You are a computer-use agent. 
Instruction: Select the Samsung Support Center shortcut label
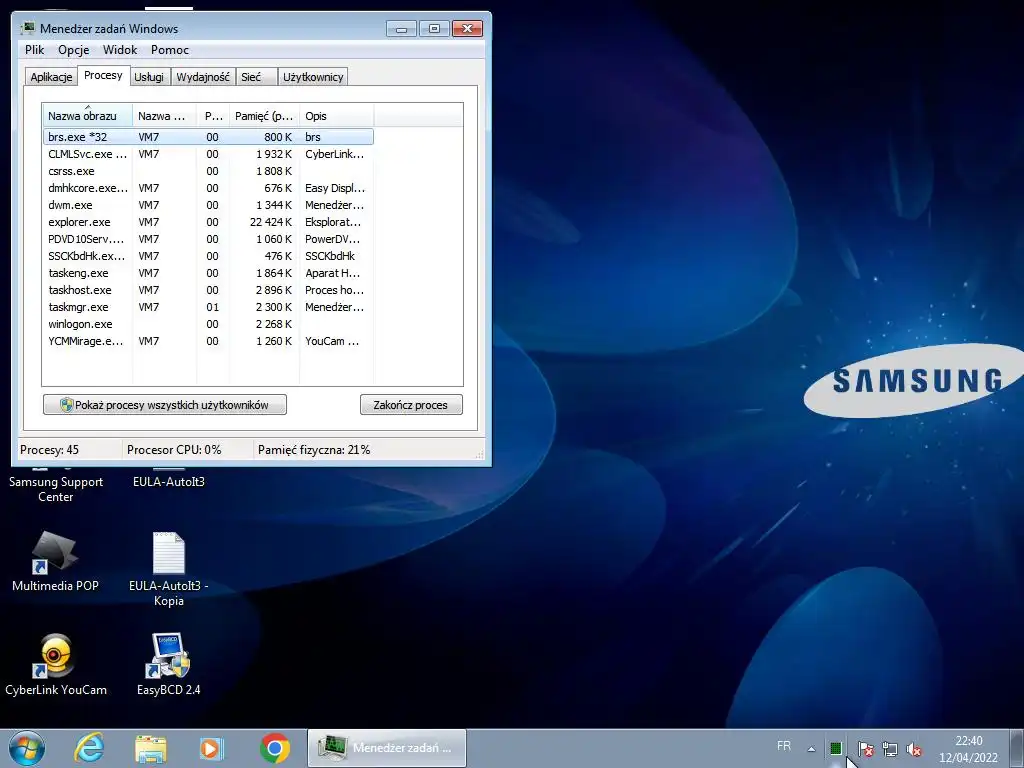pos(56,489)
